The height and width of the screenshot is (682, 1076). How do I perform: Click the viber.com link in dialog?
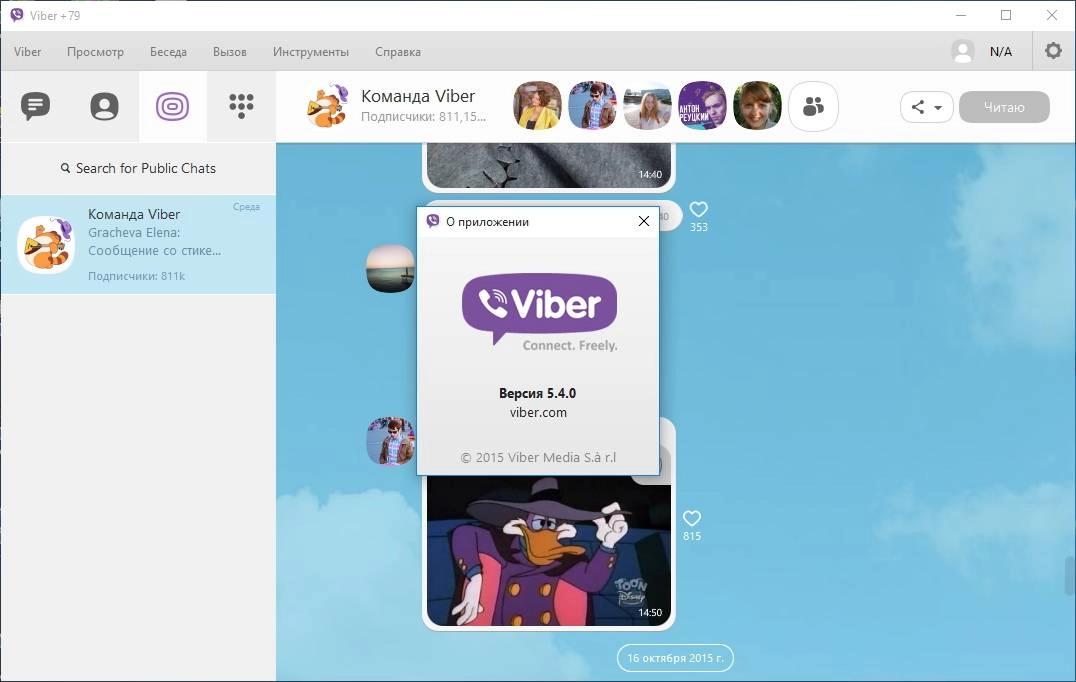click(x=538, y=412)
